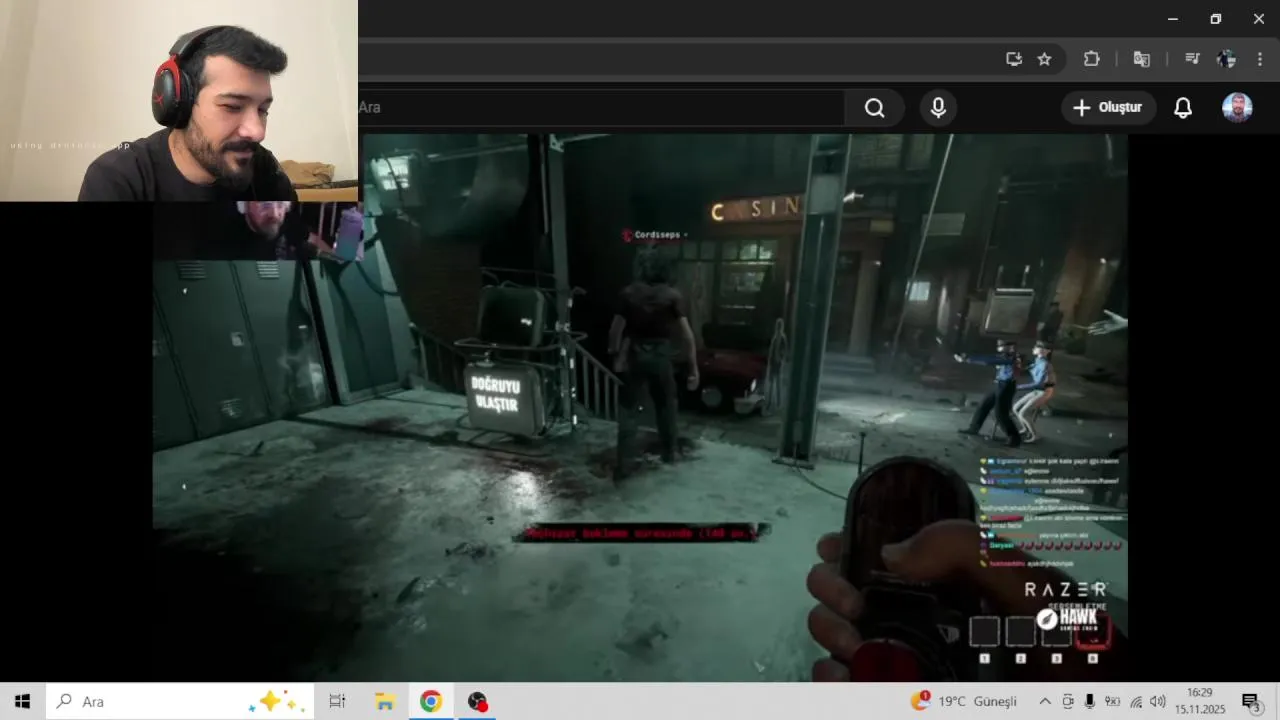1280x720 pixels.
Task: Expand hidden system tray icons chevron
Action: tap(1045, 702)
